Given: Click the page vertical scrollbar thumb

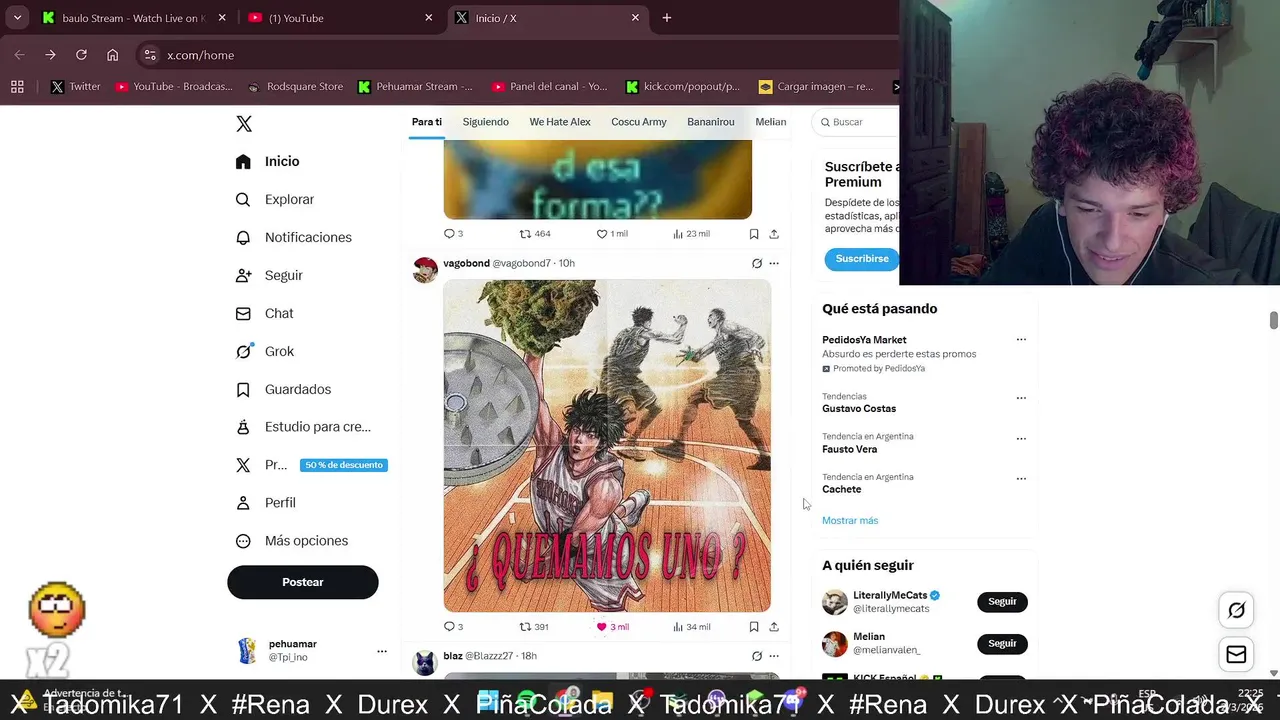Looking at the screenshot, I should point(1273,320).
